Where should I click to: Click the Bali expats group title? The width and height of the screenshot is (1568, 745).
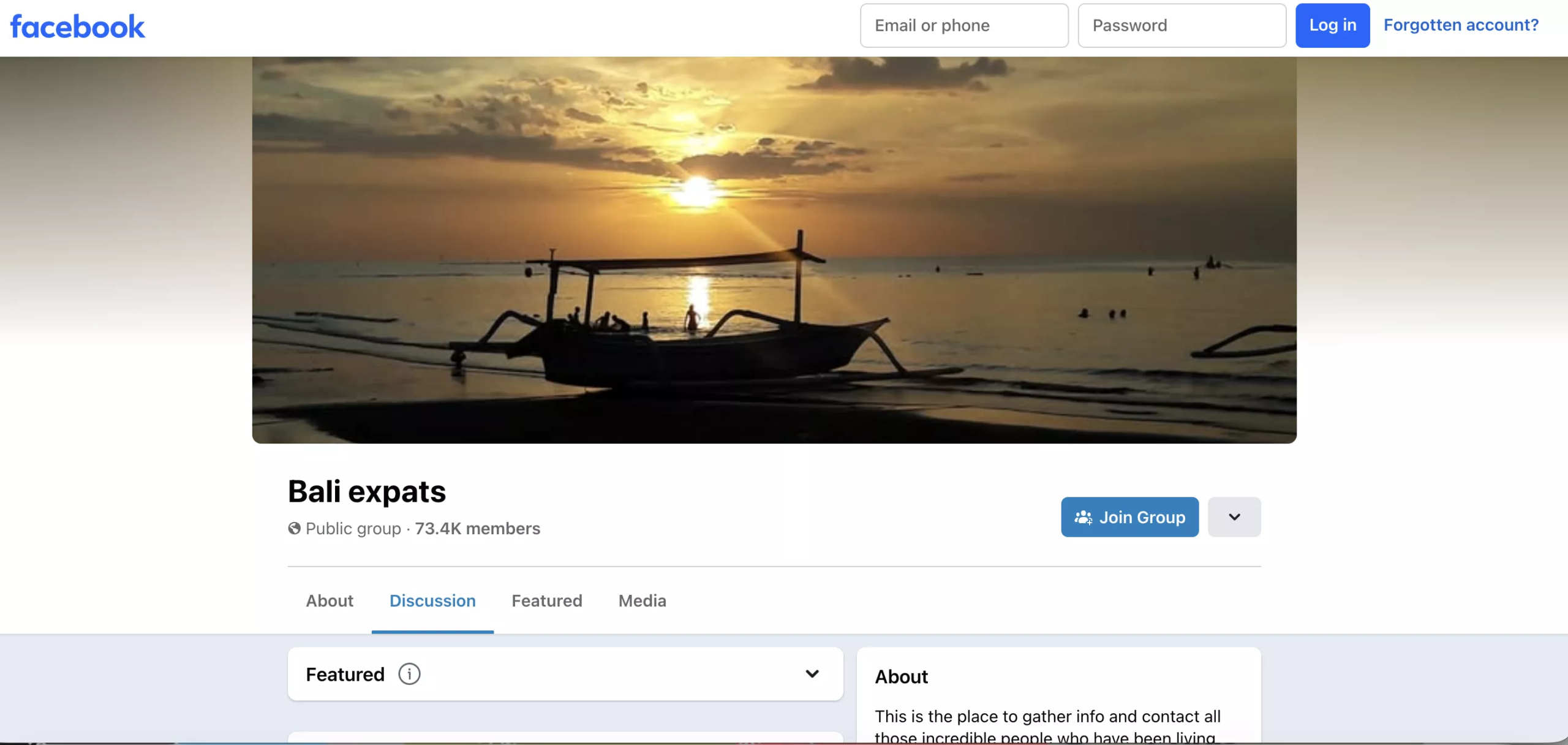366,490
